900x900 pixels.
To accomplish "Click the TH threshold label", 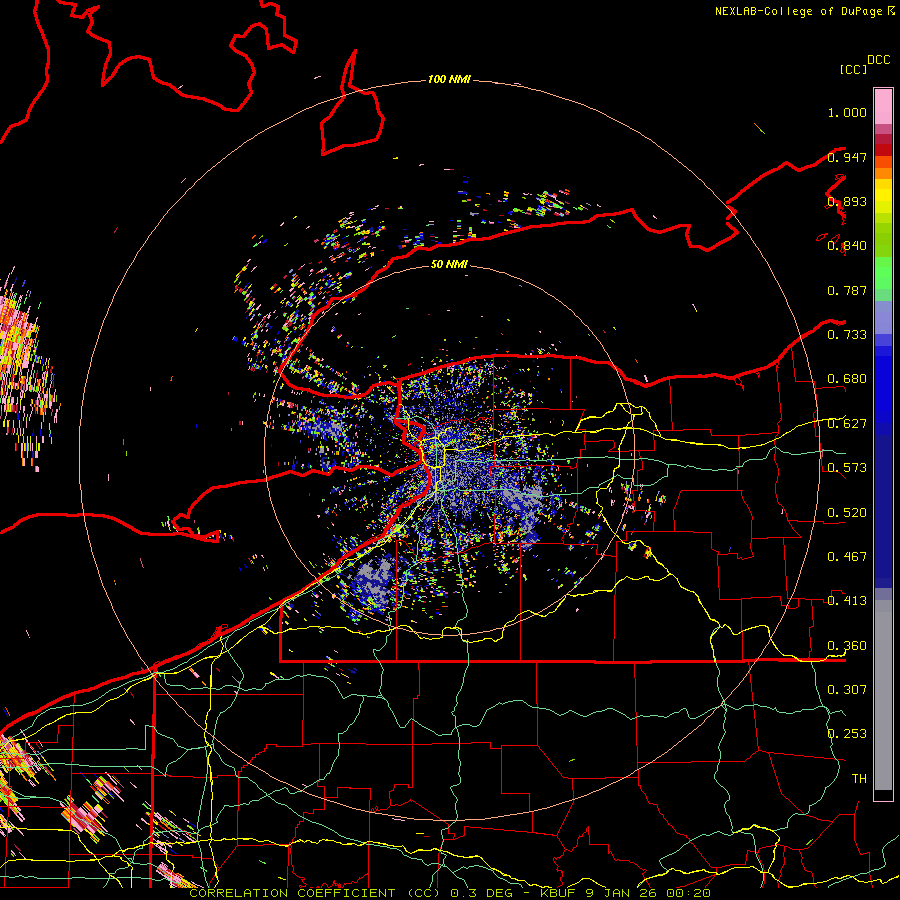I will (x=859, y=779).
